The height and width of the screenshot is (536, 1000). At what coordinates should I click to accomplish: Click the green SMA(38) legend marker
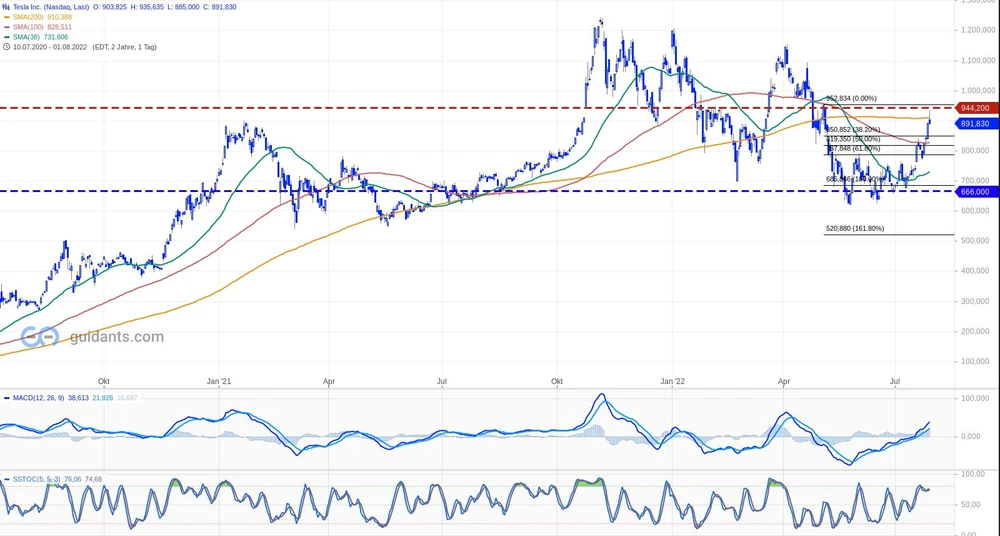pyautogui.click(x=7, y=36)
